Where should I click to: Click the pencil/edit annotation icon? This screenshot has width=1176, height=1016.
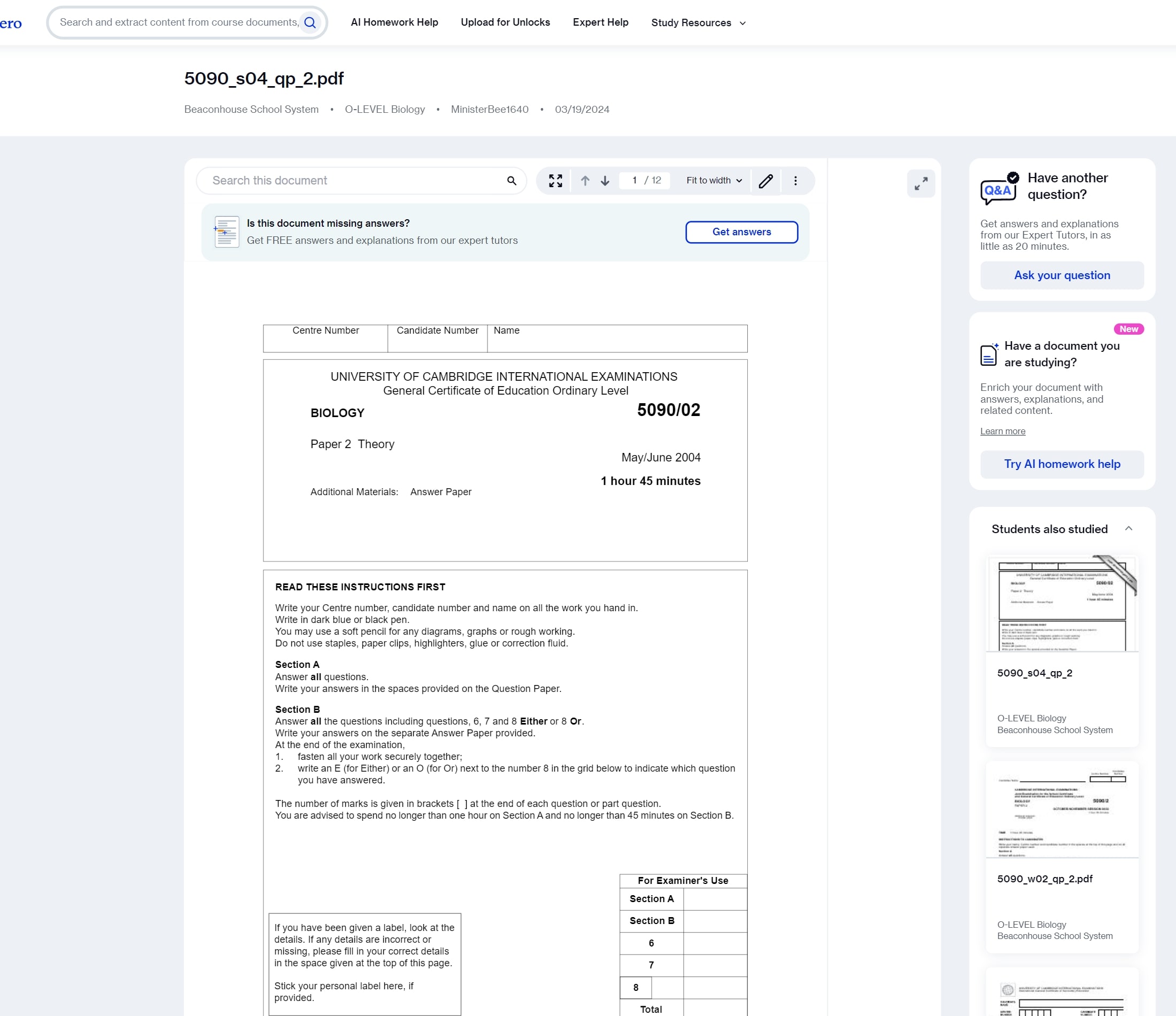766,180
